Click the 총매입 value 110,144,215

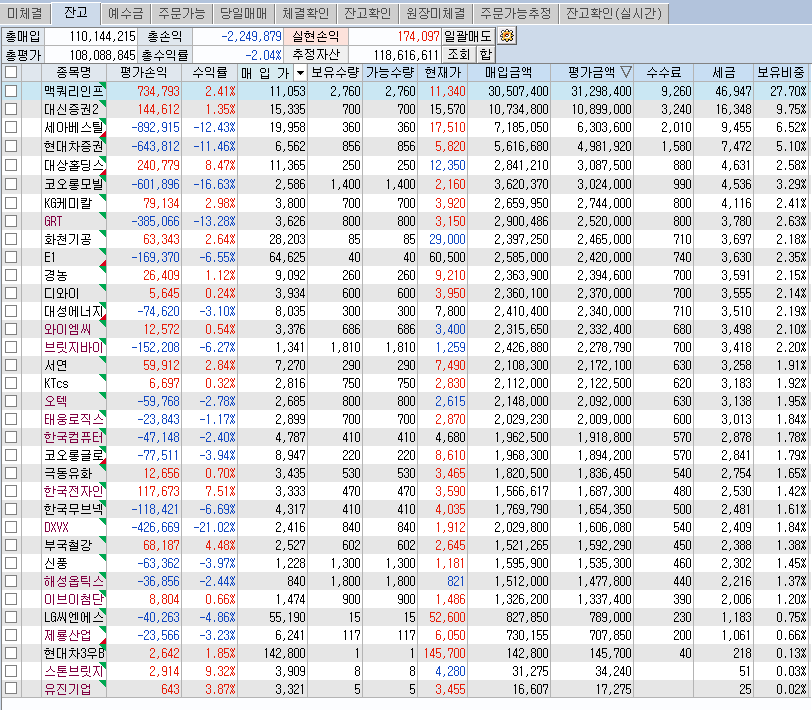point(102,36)
